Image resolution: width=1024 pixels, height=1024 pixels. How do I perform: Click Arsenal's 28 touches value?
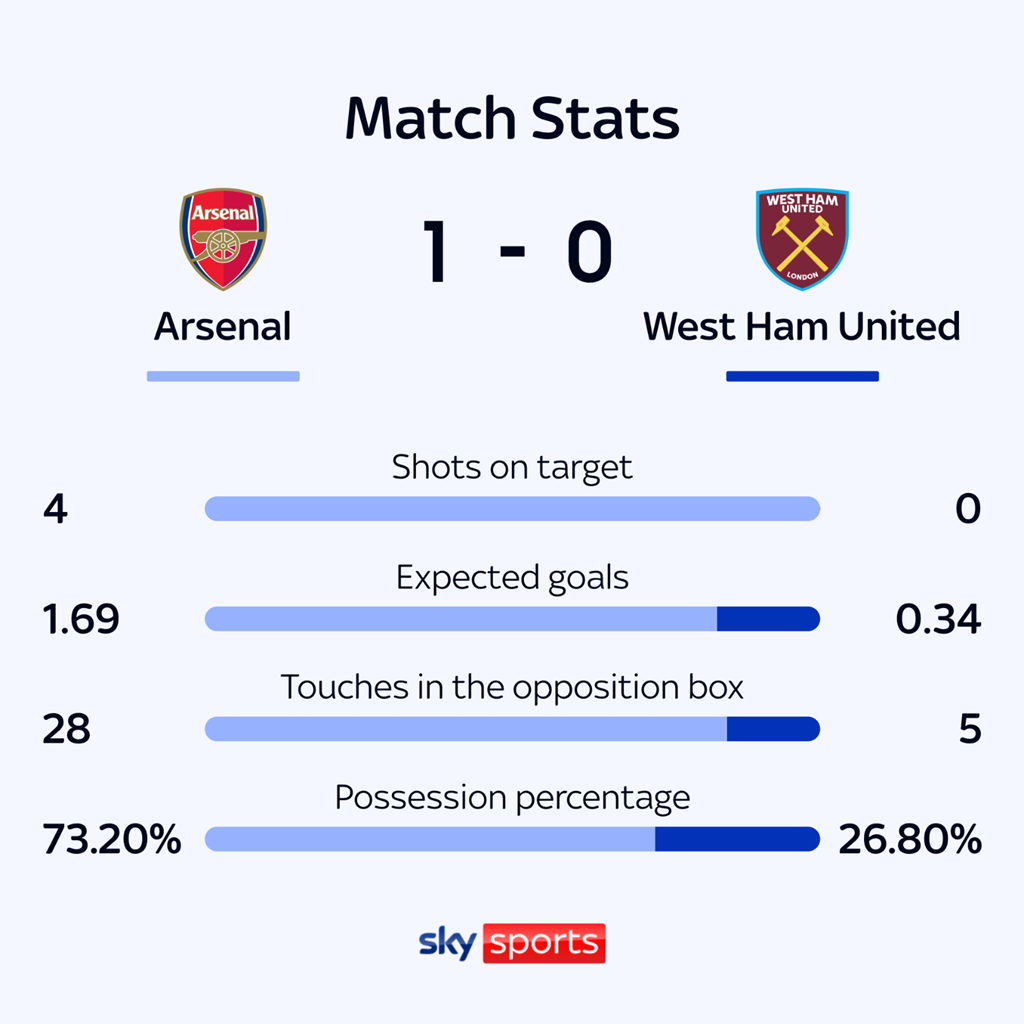66,730
